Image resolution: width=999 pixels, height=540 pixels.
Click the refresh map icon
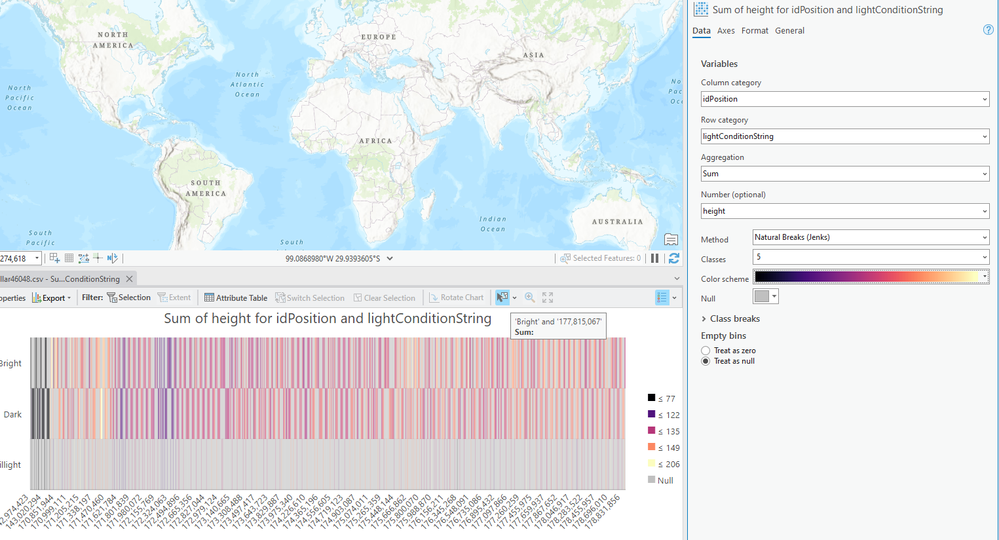[x=674, y=258]
